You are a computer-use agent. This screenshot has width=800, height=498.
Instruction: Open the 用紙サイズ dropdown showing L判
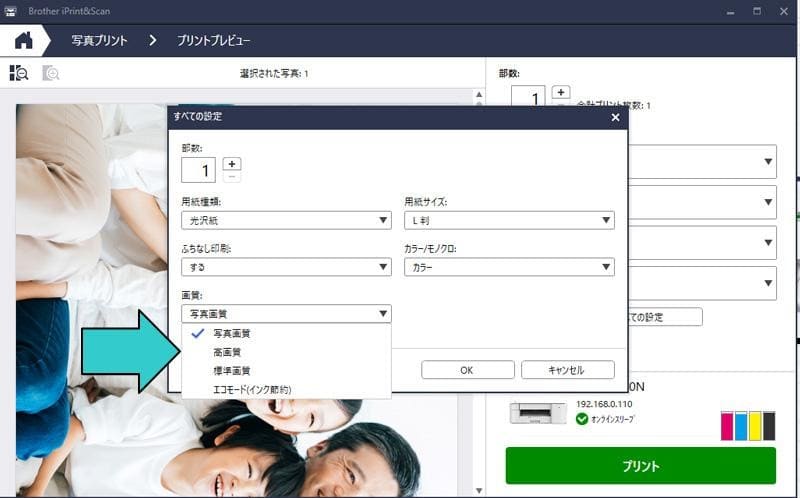(509, 220)
